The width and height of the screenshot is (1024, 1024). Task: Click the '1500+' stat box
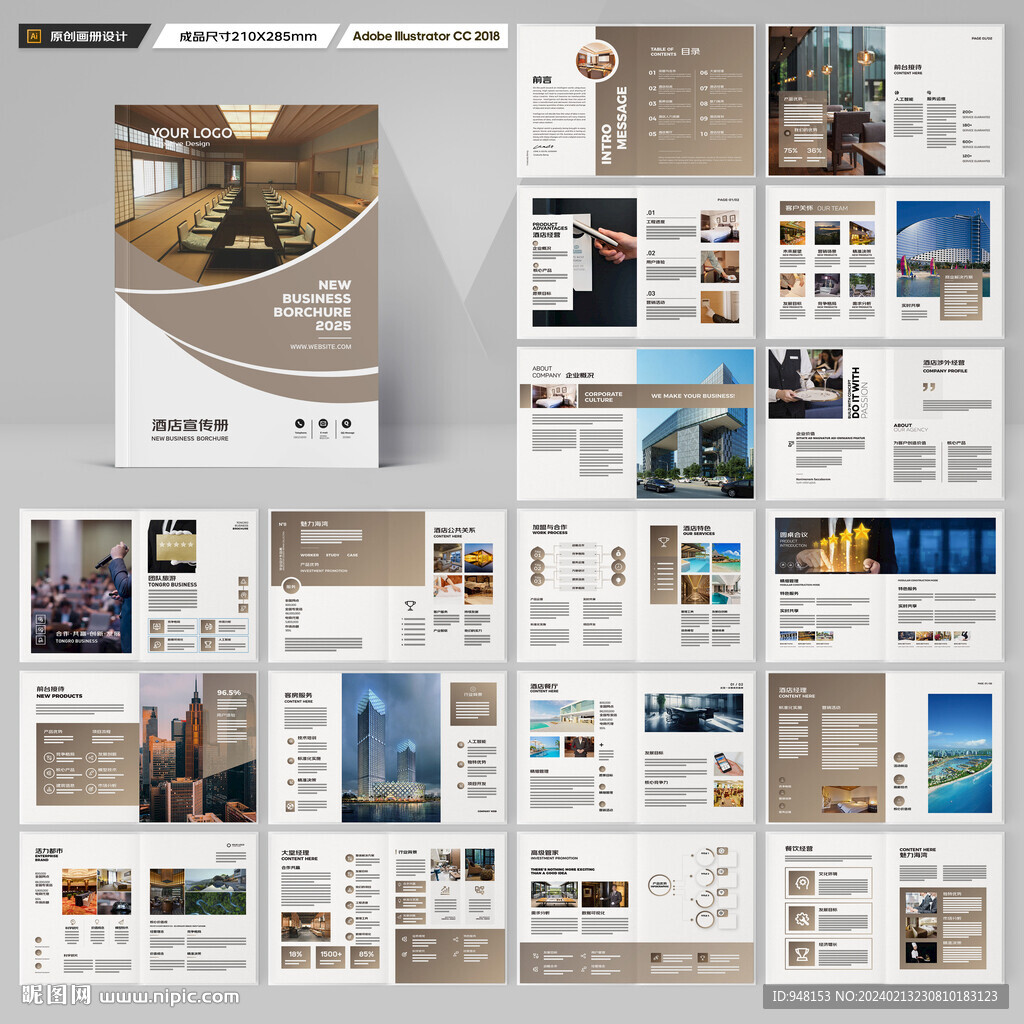click(330, 957)
